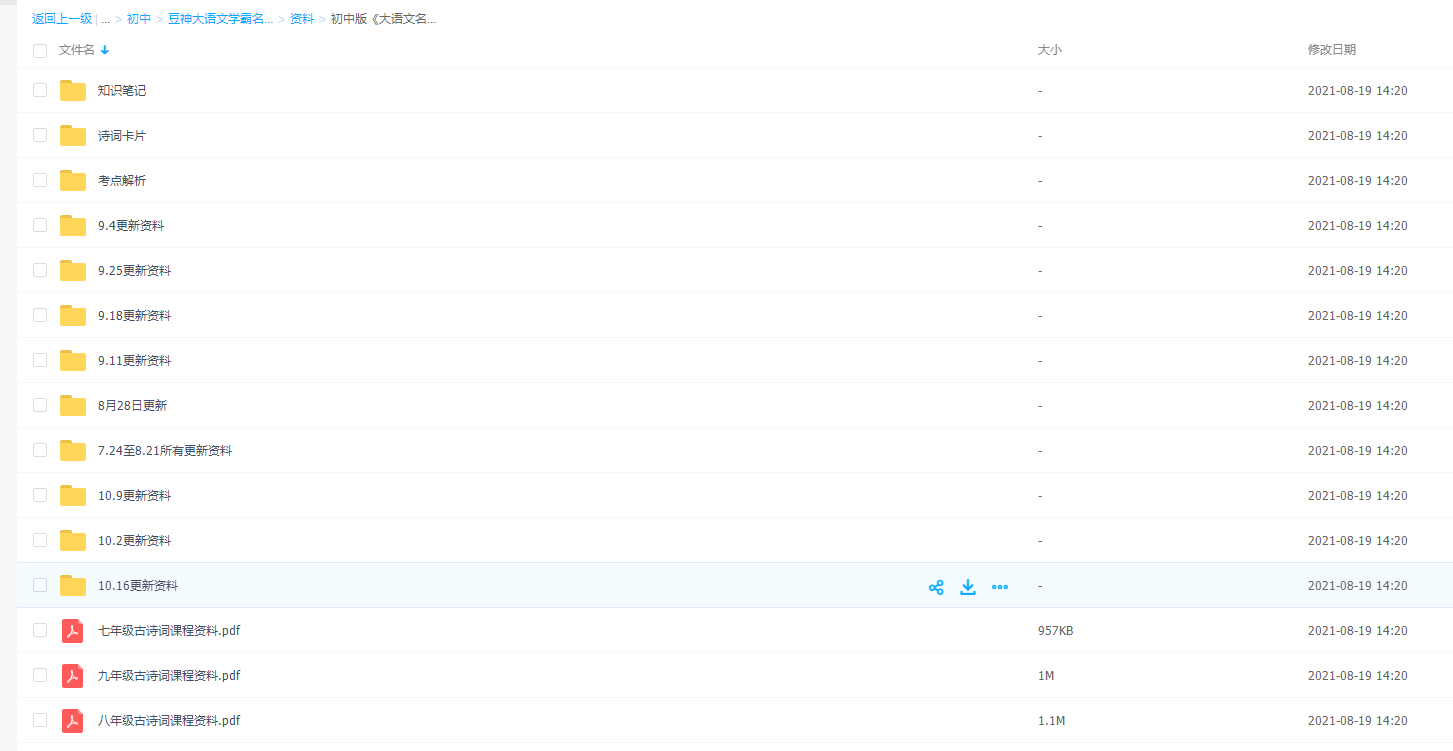Click the 诗词卡片 folder icon
Viewport: 1453px width, 751px height.
pyautogui.click(x=73, y=136)
